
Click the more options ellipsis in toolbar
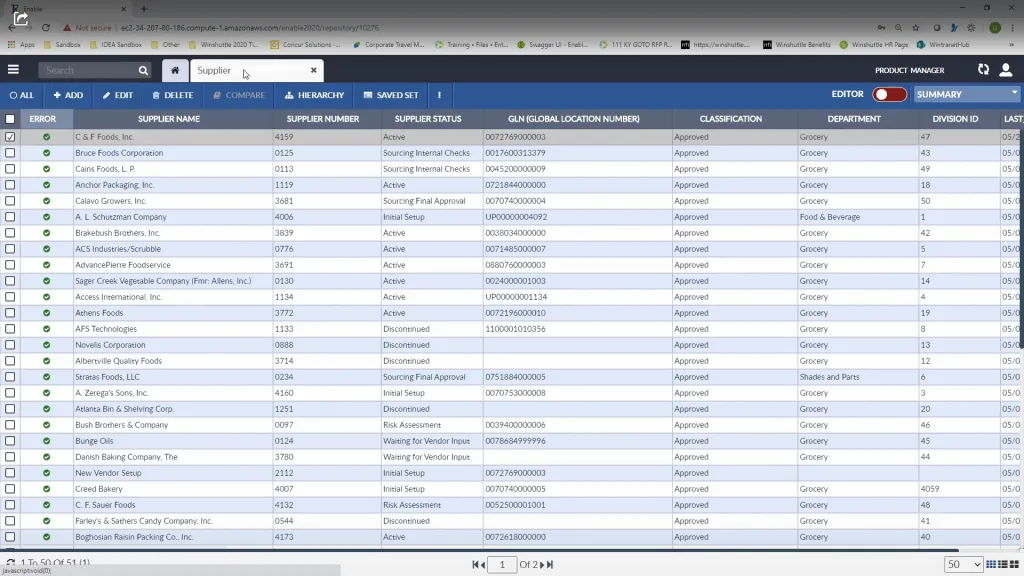tap(440, 95)
